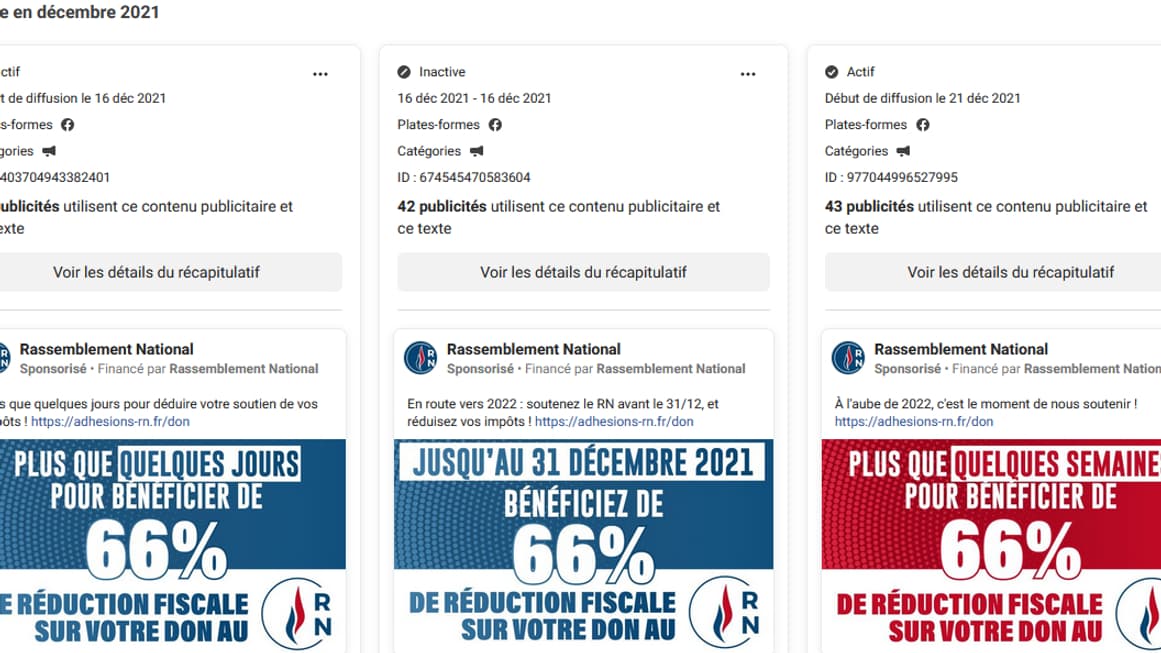1161x653 pixels.
Task: Click Facebook platform icon in middle card
Action: coord(495,125)
